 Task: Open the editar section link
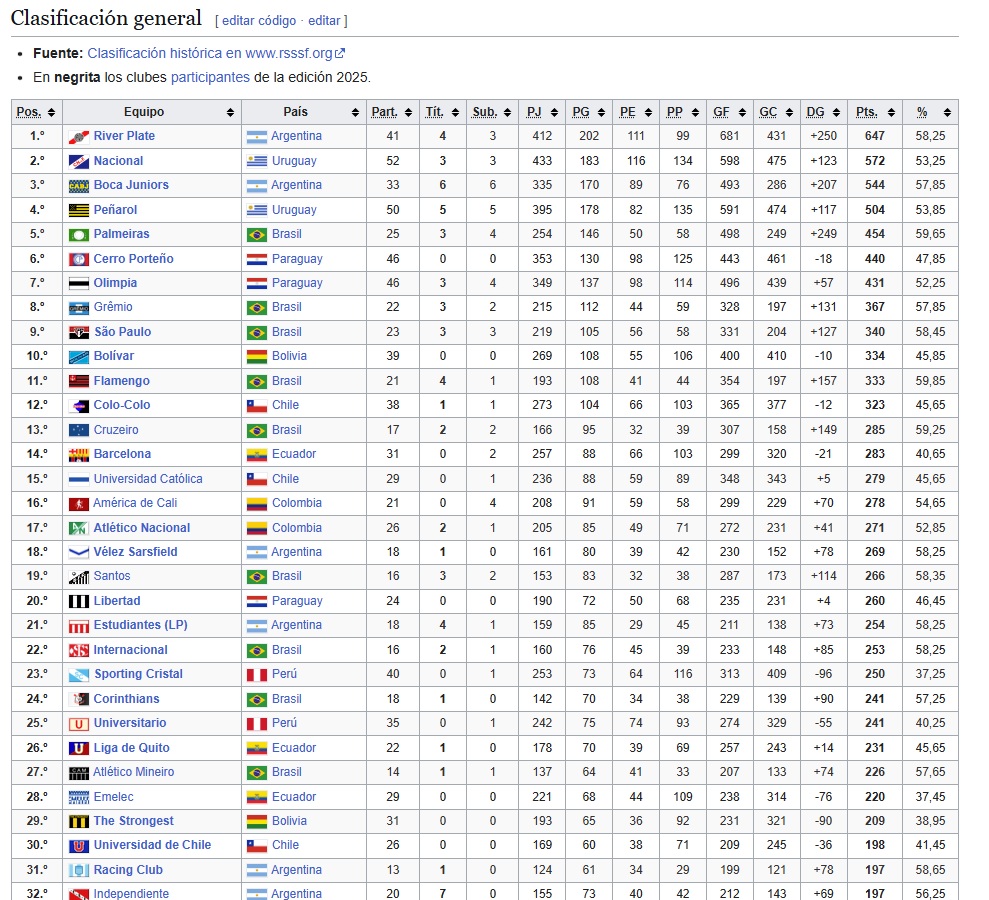point(324,21)
